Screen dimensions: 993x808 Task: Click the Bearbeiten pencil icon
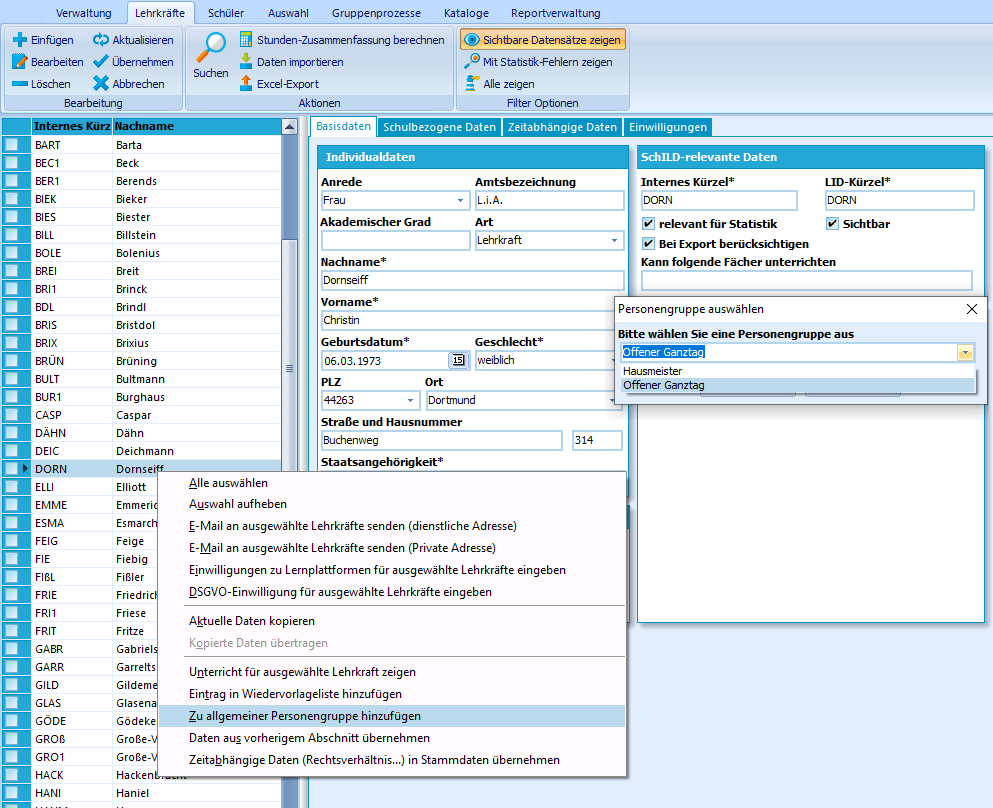[x=20, y=62]
